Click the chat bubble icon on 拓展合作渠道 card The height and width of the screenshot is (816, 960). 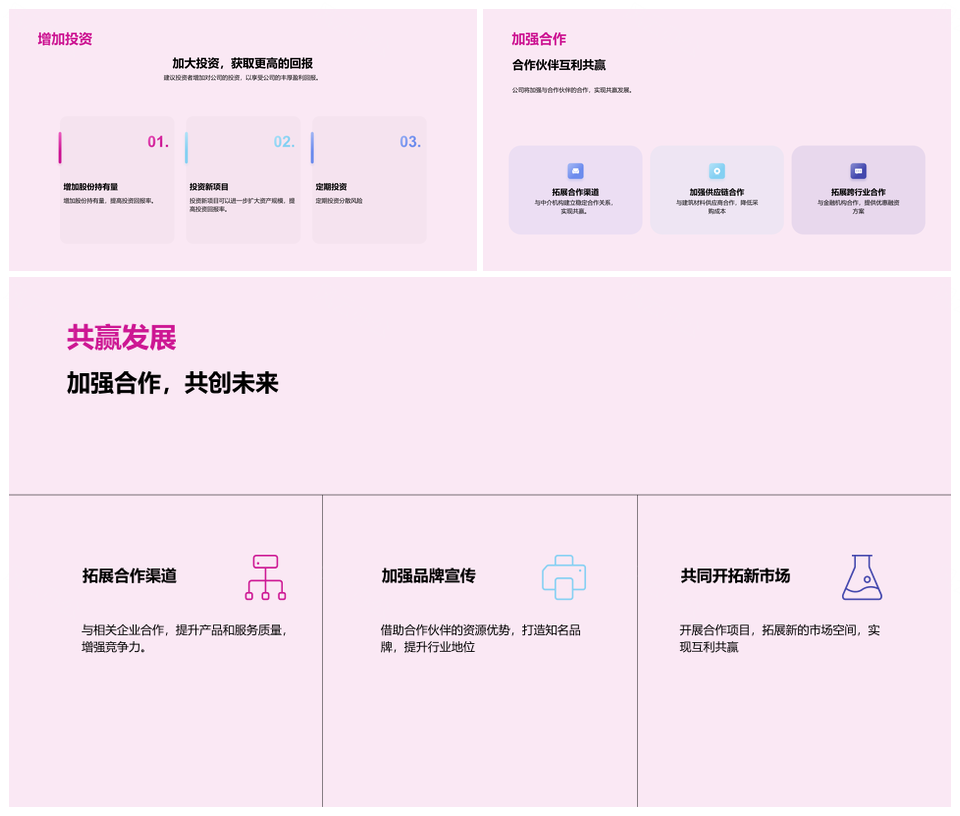point(575,171)
